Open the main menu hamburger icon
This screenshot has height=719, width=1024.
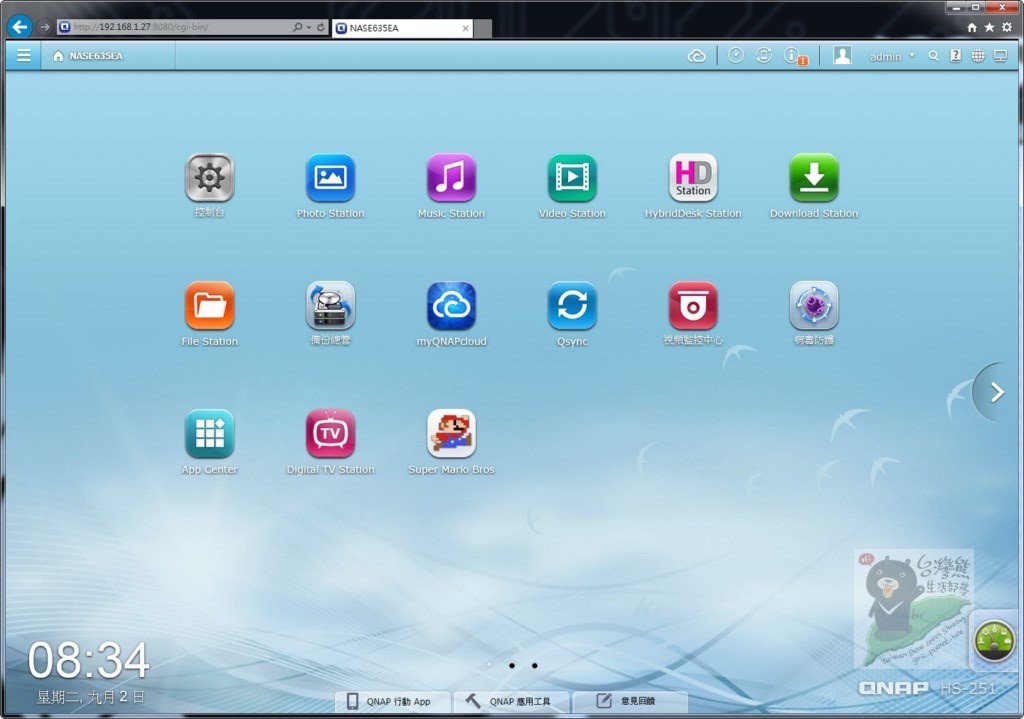(x=24, y=56)
